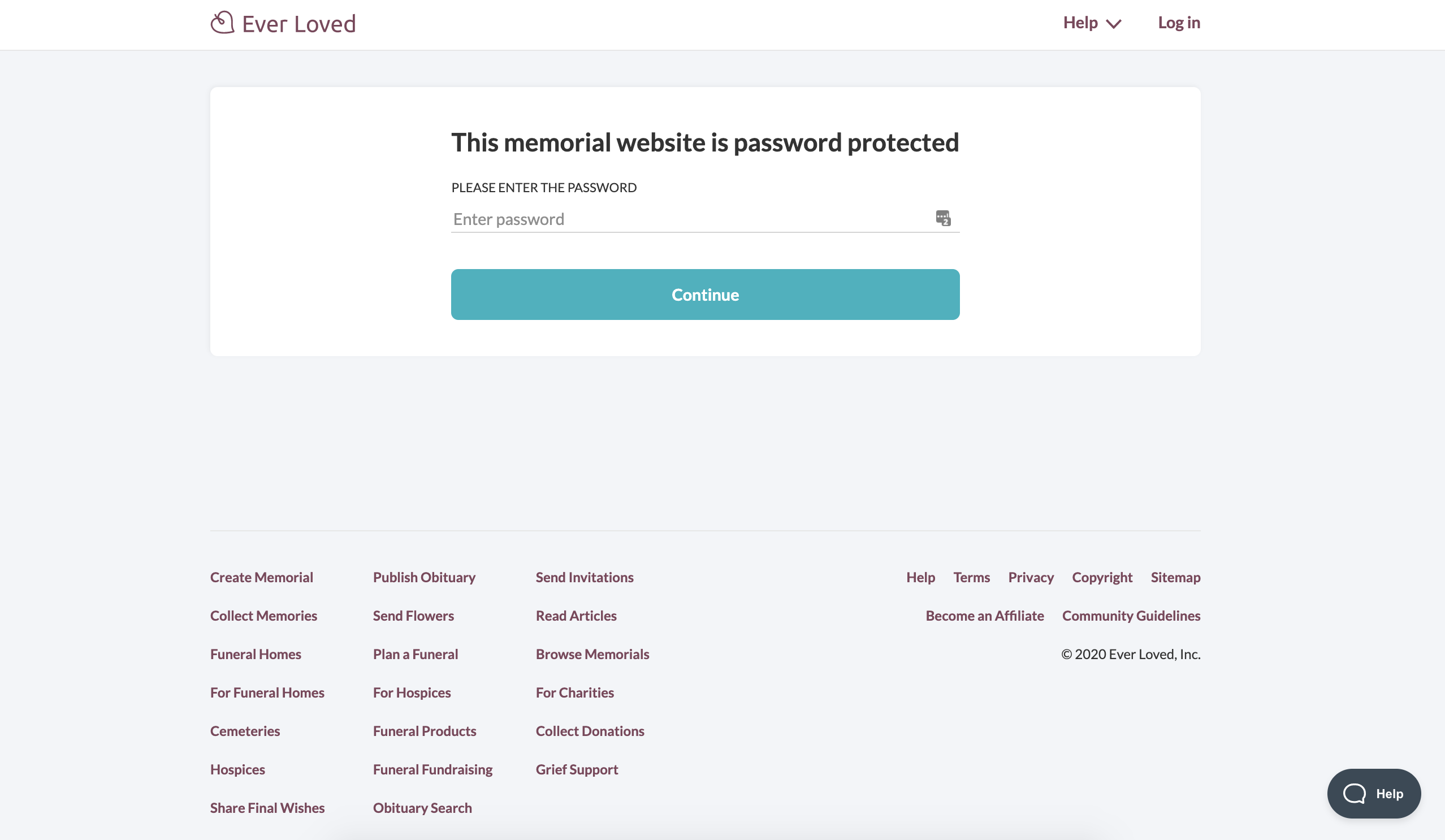Open the Privacy link
This screenshot has height=840, width=1445.
(1031, 577)
